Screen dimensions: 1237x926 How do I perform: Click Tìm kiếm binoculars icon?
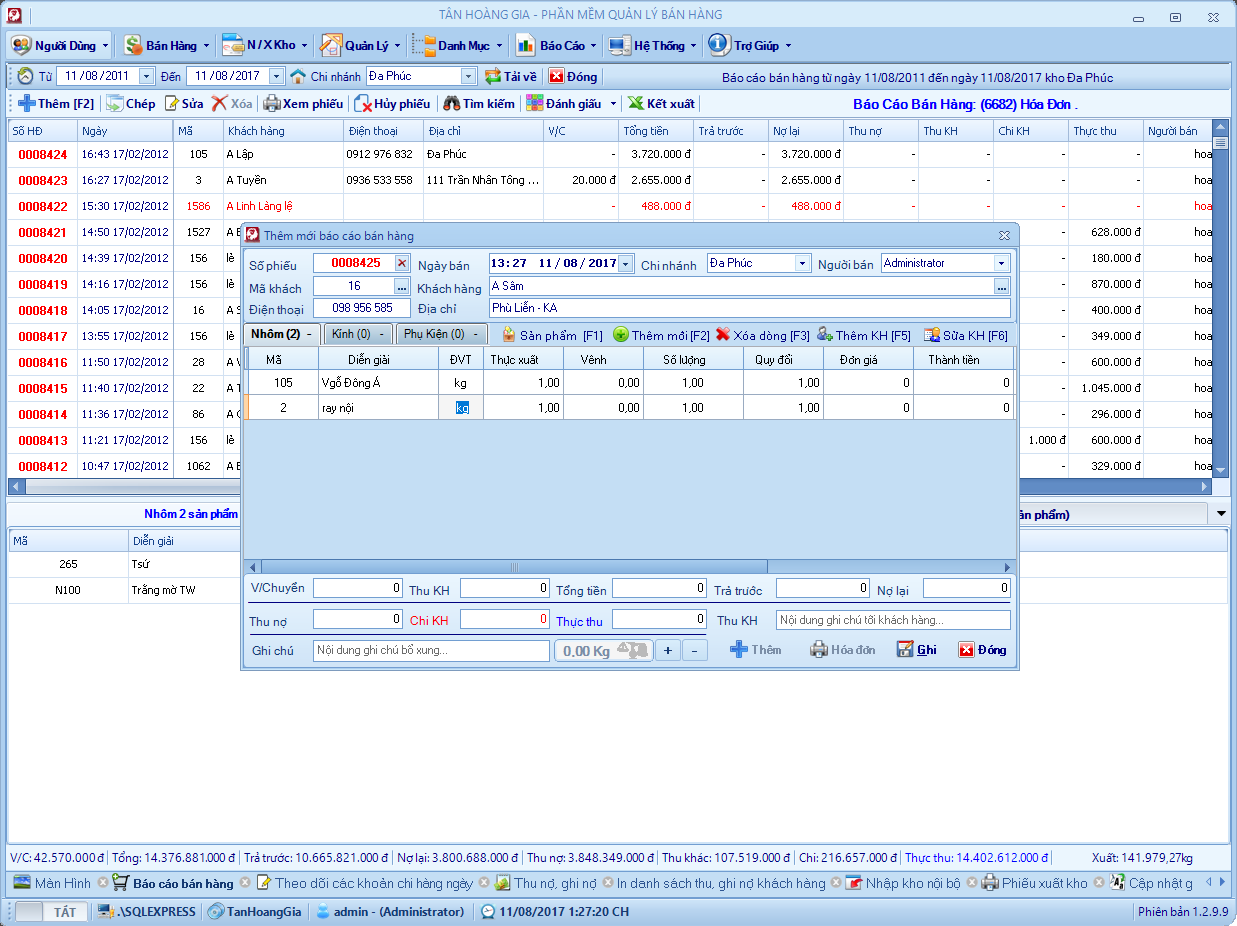pos(452,103)
